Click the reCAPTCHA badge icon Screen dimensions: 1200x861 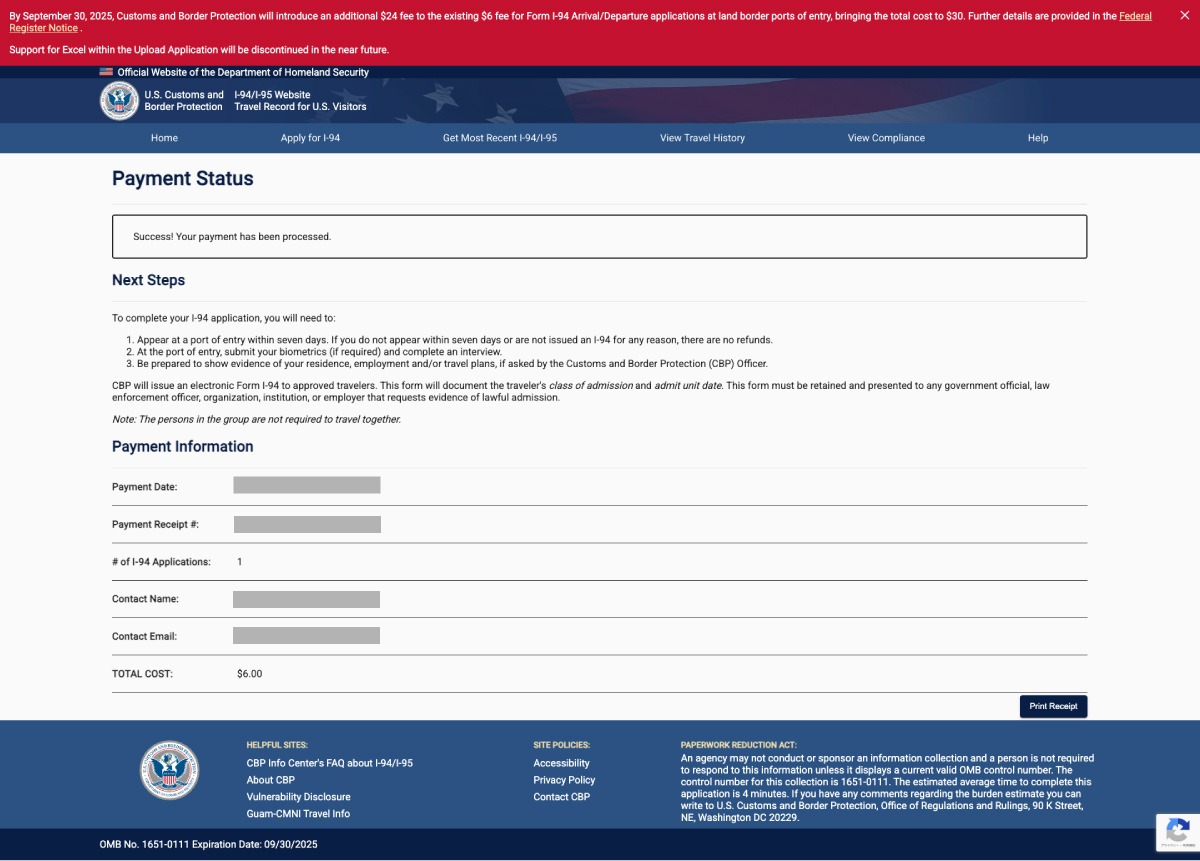tap(1177, 832)
